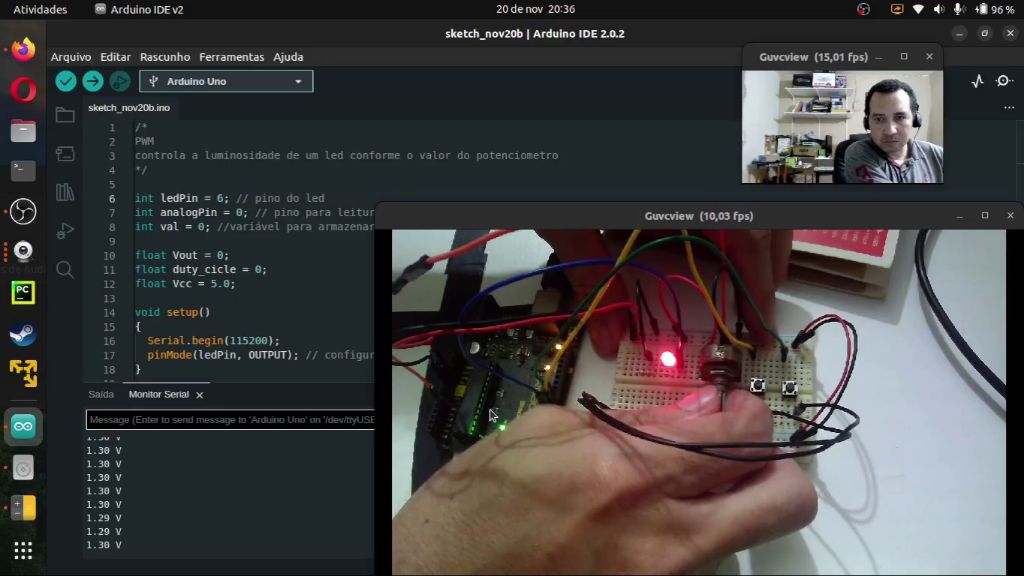Open the Boards Manager from the sidebar
This screenshot has width=1024, height=576.
click(x=64, y=153)
